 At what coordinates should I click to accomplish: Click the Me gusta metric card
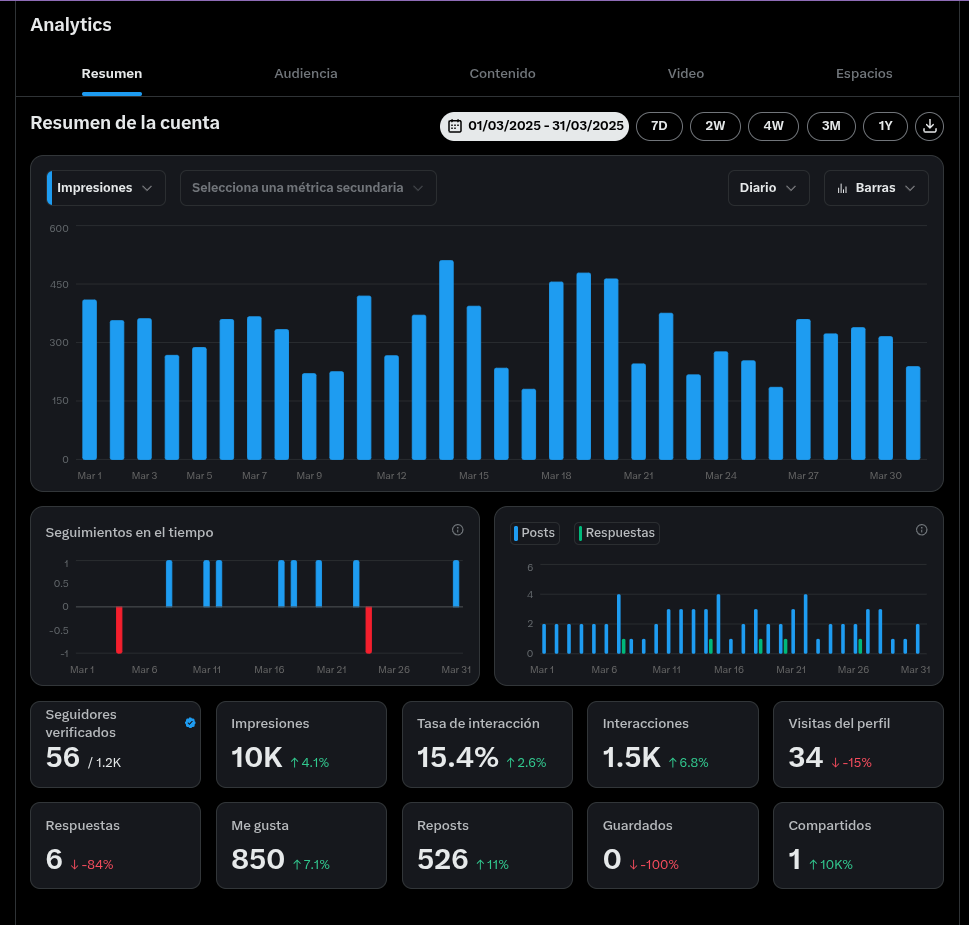[301, 845]
